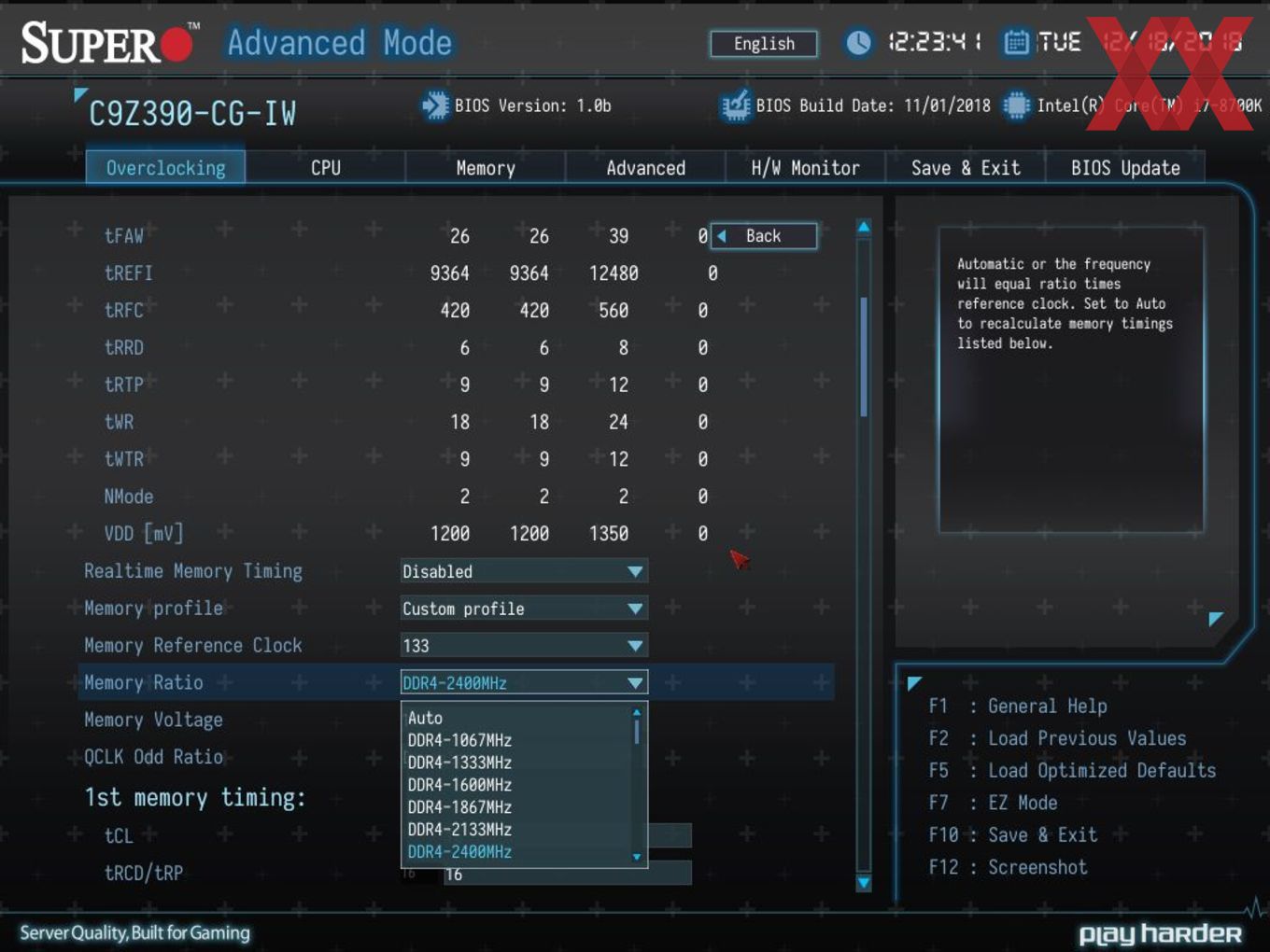This screenshot has width=1270, height=952.
Task: Select the Memory Ratio label
Action: [144, 682]
